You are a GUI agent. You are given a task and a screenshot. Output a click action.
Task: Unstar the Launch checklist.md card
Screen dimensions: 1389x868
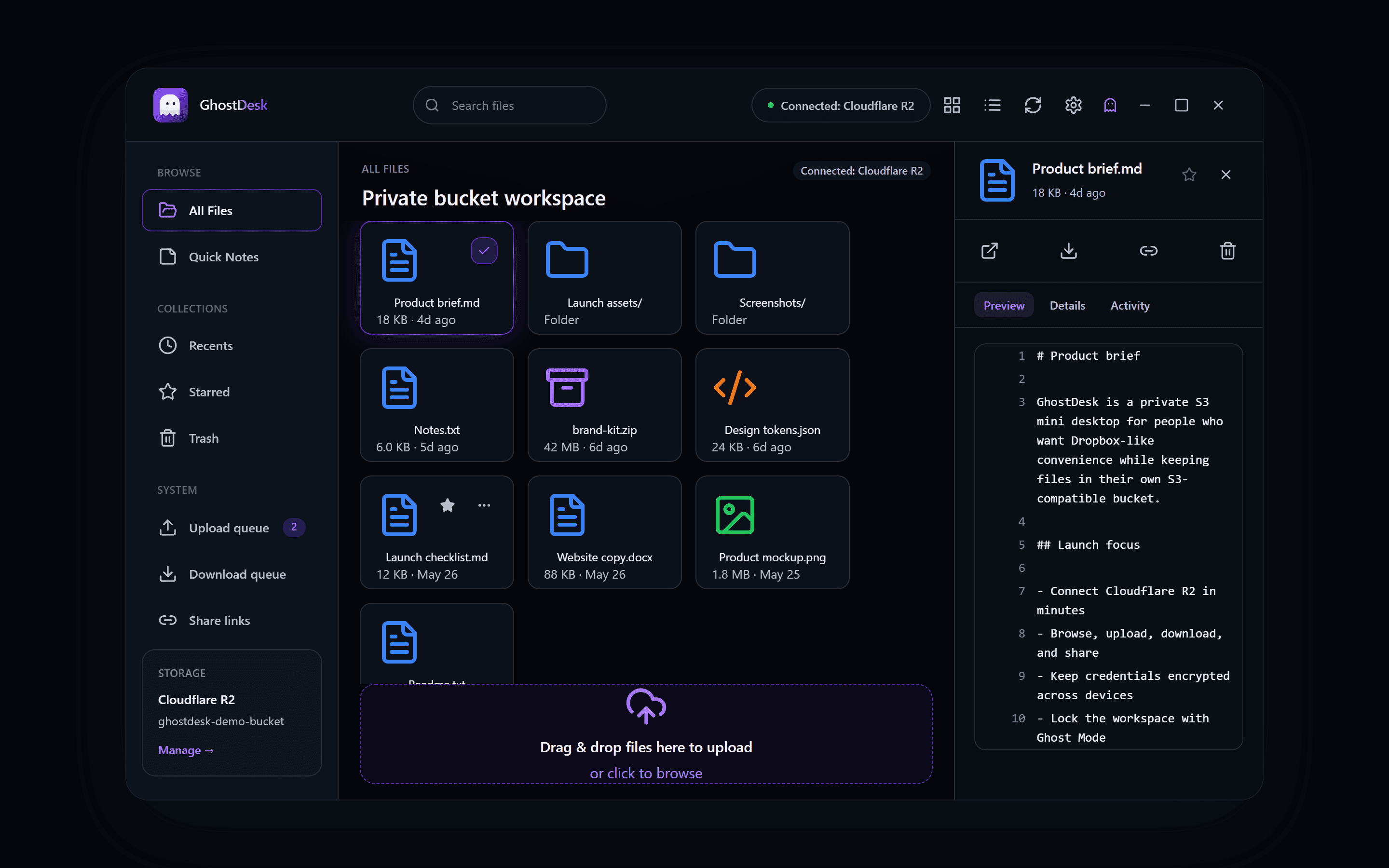coord(448,505)
